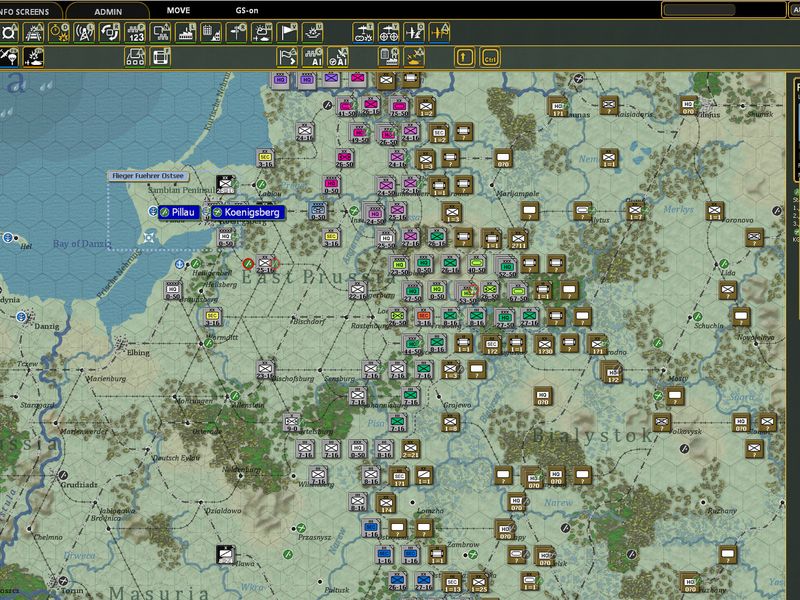Click the unit transfer icon (N)

point(160,33)
